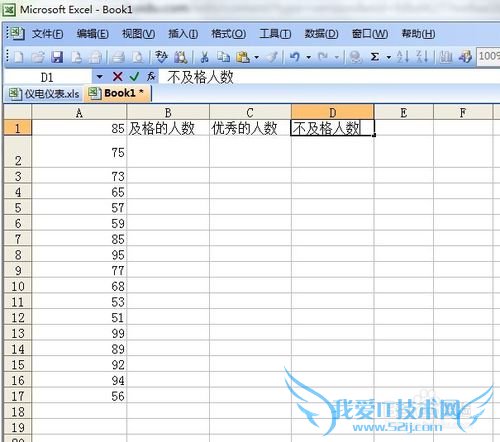Click the Undo arrow icon
500x442 pixels.
295,57
